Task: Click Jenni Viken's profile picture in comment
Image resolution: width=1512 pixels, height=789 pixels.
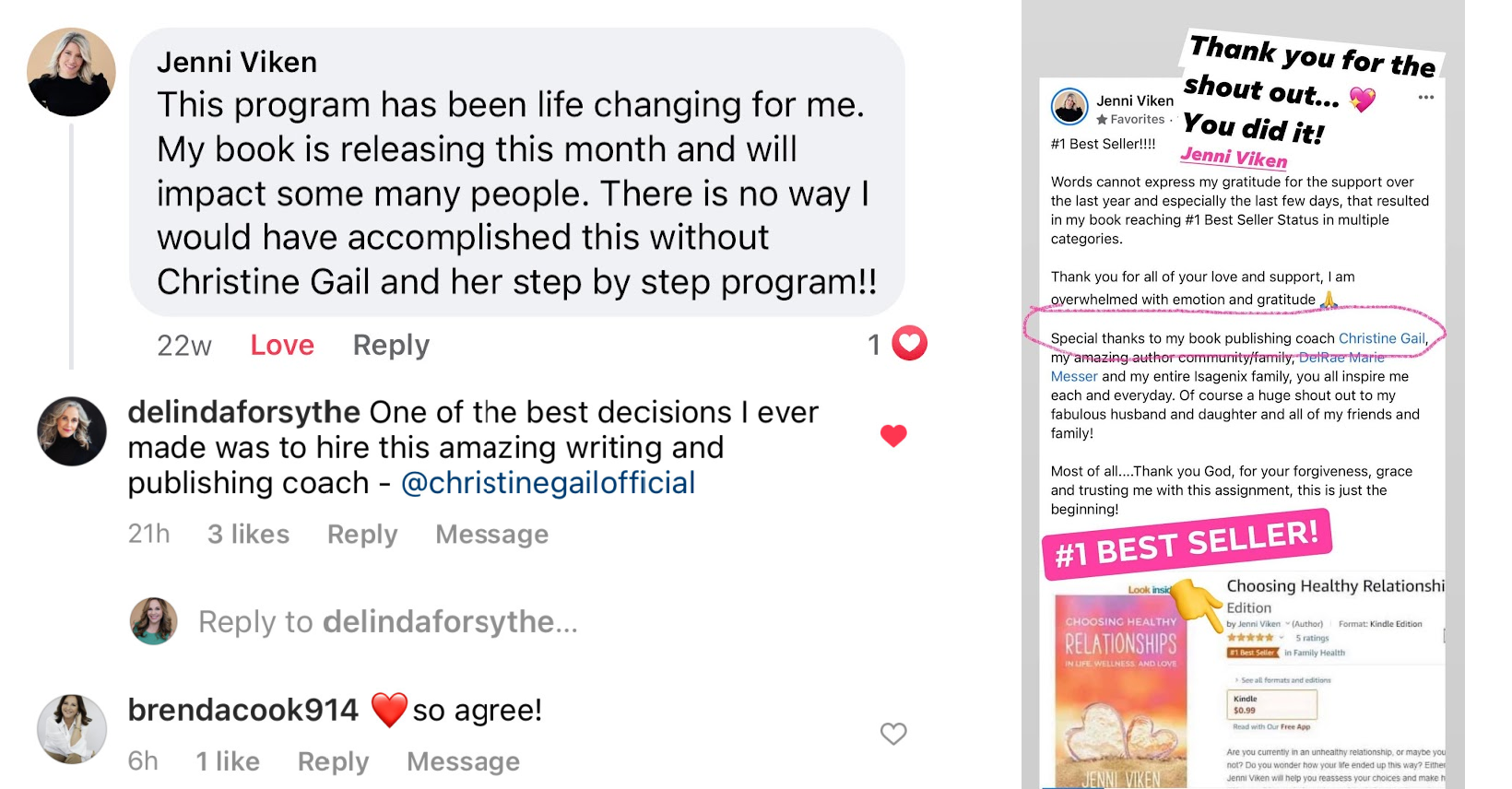Action: coord(71,72)
